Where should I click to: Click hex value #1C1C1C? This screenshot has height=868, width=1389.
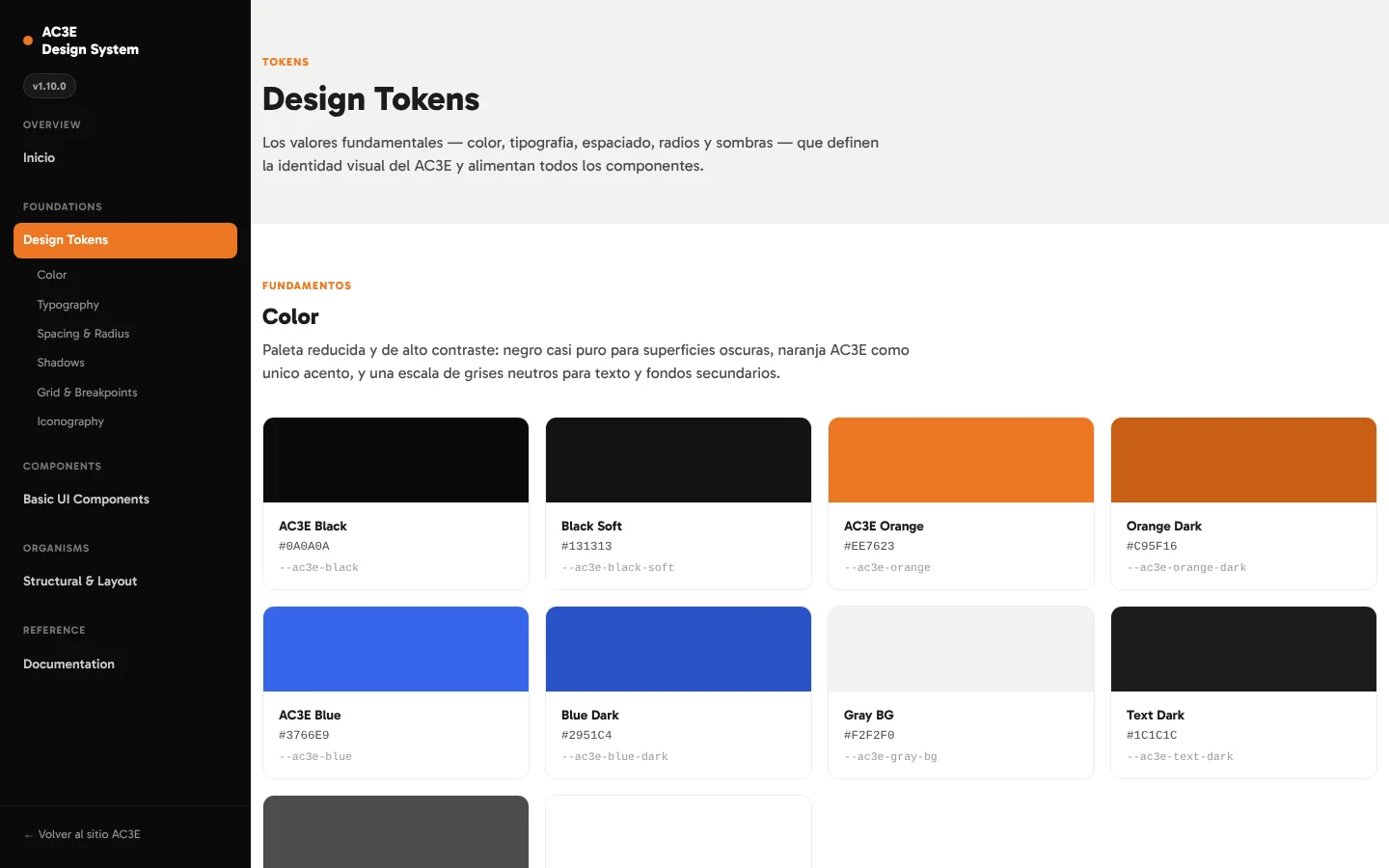1152,735
